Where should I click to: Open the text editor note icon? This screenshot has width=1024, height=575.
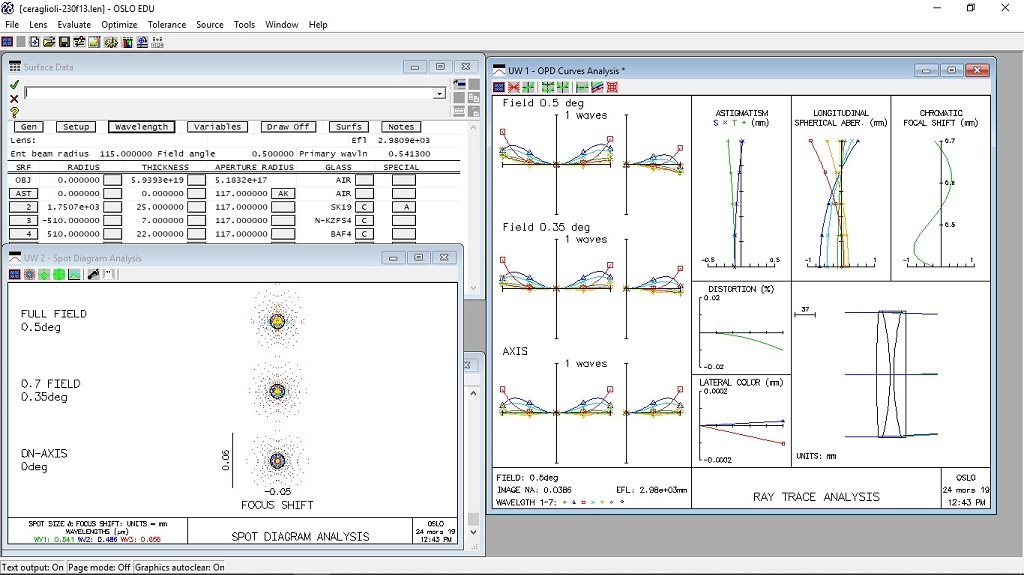(x=95, y=42)
